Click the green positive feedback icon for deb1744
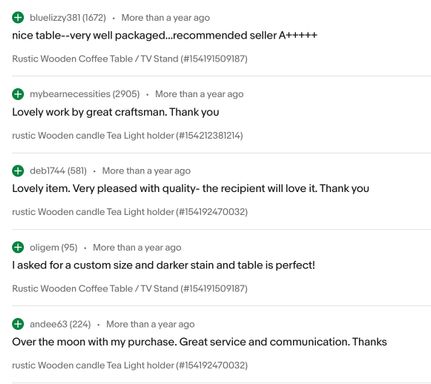Viewport: 431px width, 384px height. (18, 171)
